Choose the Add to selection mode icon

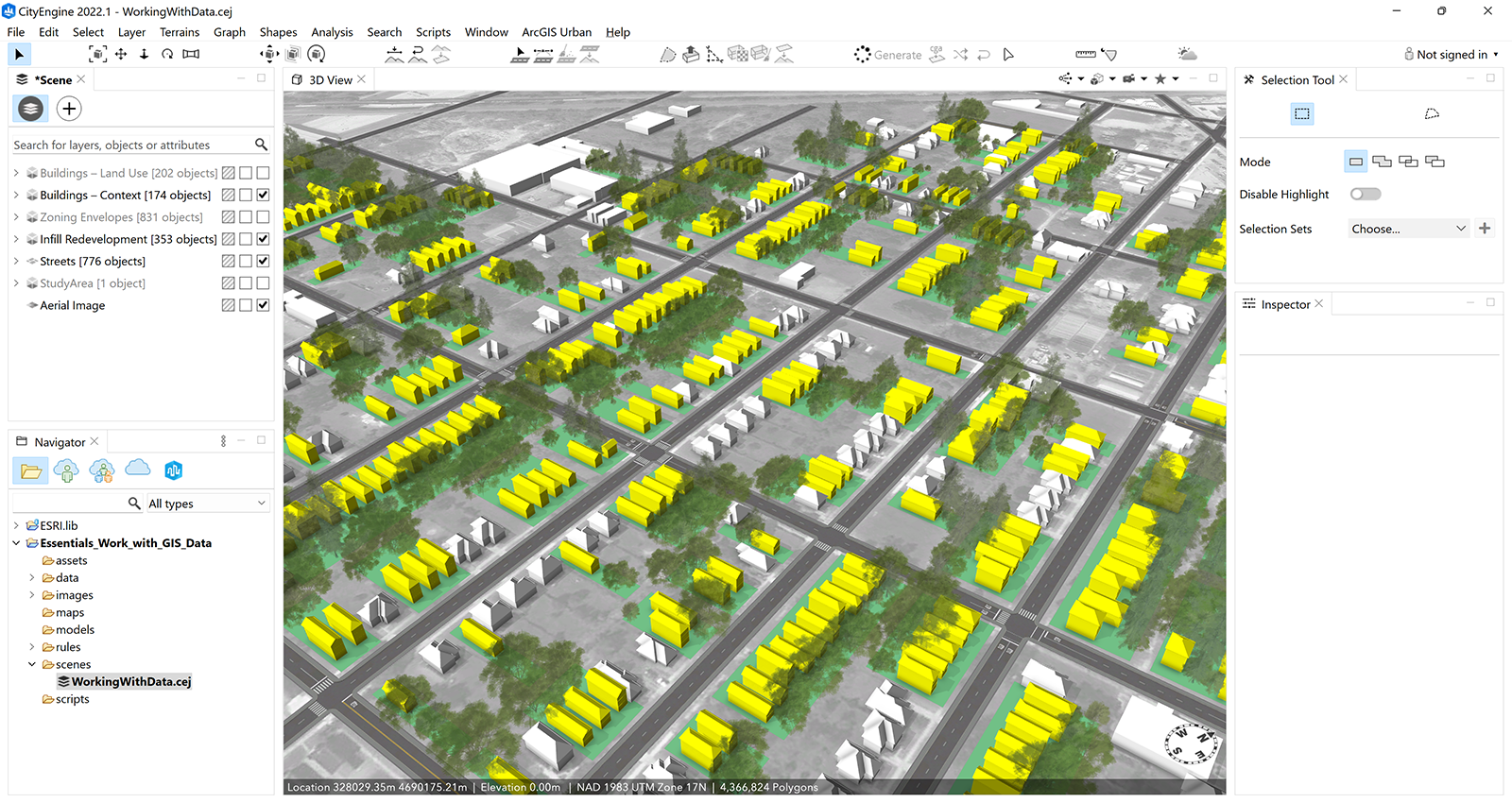pyautogui.click(x=1382, y=162)
